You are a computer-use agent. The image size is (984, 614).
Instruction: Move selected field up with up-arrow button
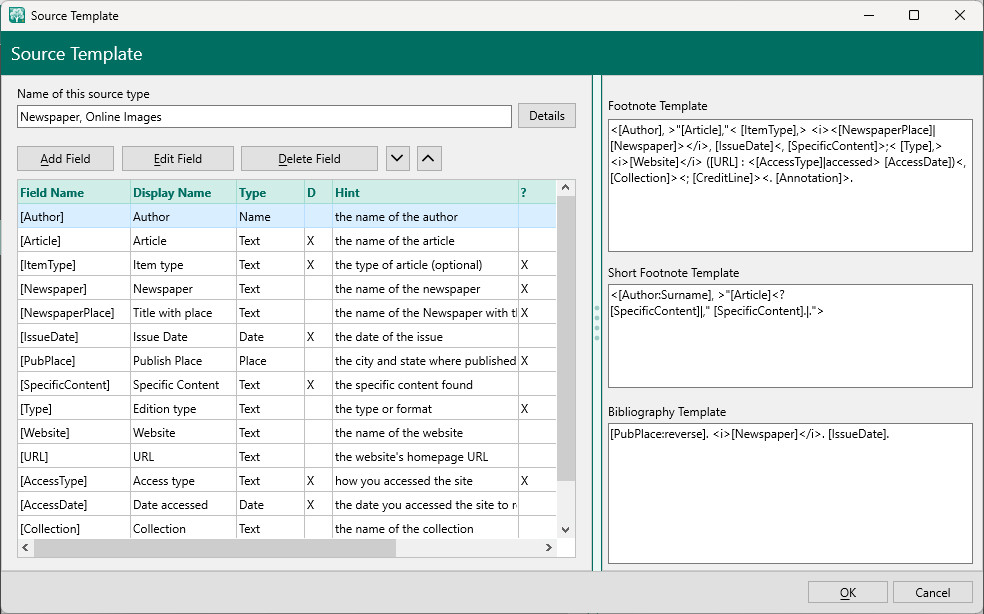[428, 158]
